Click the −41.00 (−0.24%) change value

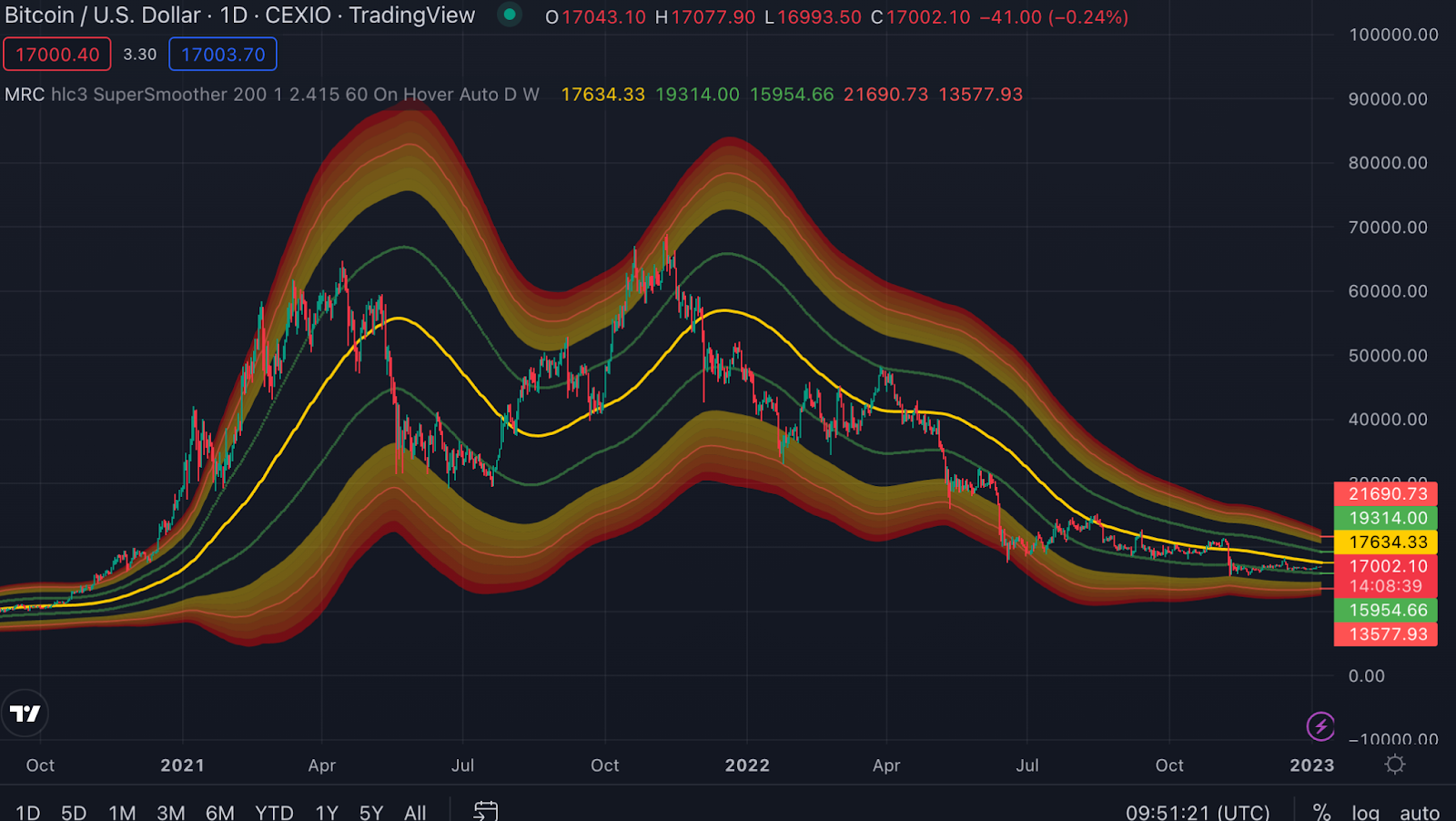point(1054,17)
